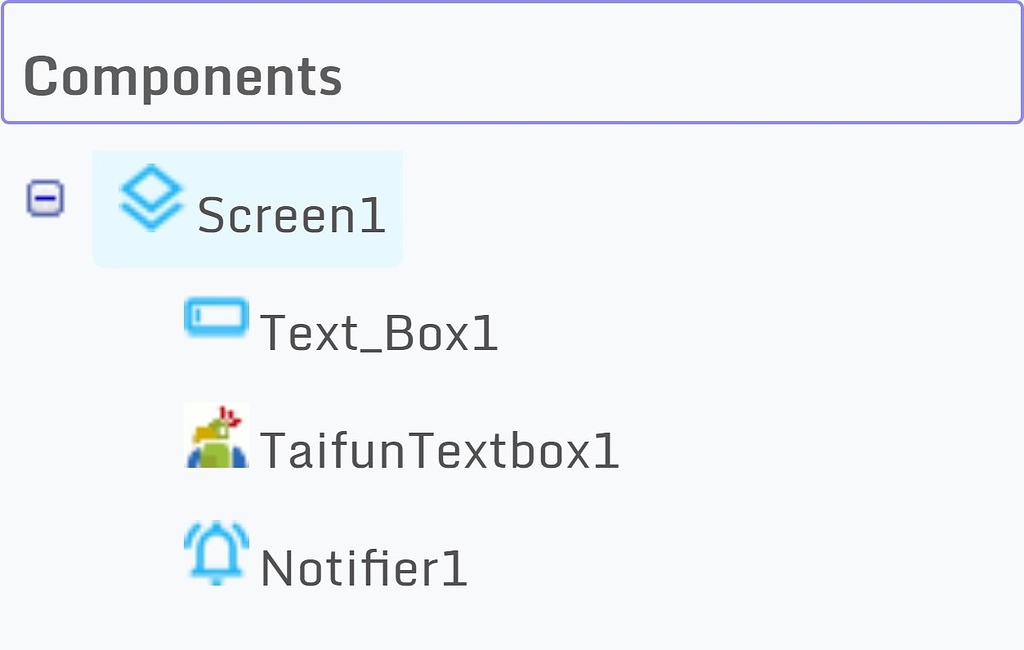Select Screen1 in the components tree
Screen dimensions: 1024x650
290,212
